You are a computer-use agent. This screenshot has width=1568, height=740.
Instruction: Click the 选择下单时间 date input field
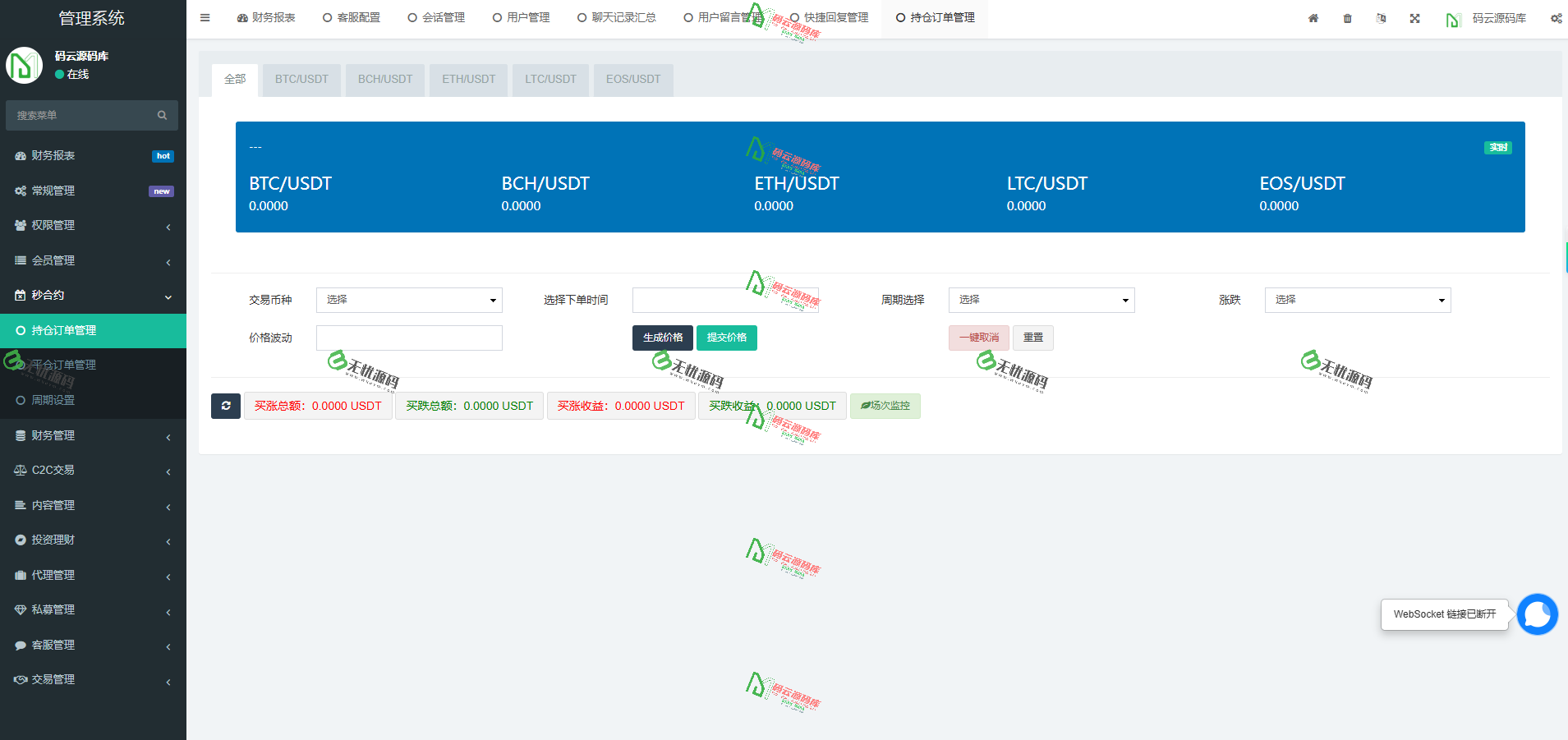point(725,300)
